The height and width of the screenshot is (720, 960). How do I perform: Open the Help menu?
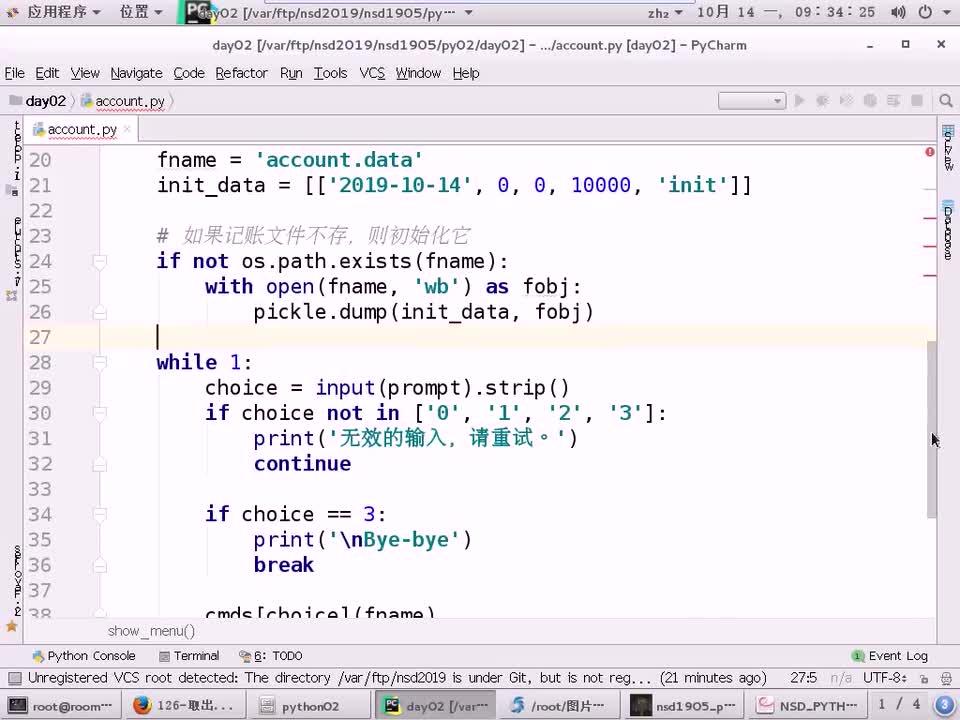(x=466, y=73)
